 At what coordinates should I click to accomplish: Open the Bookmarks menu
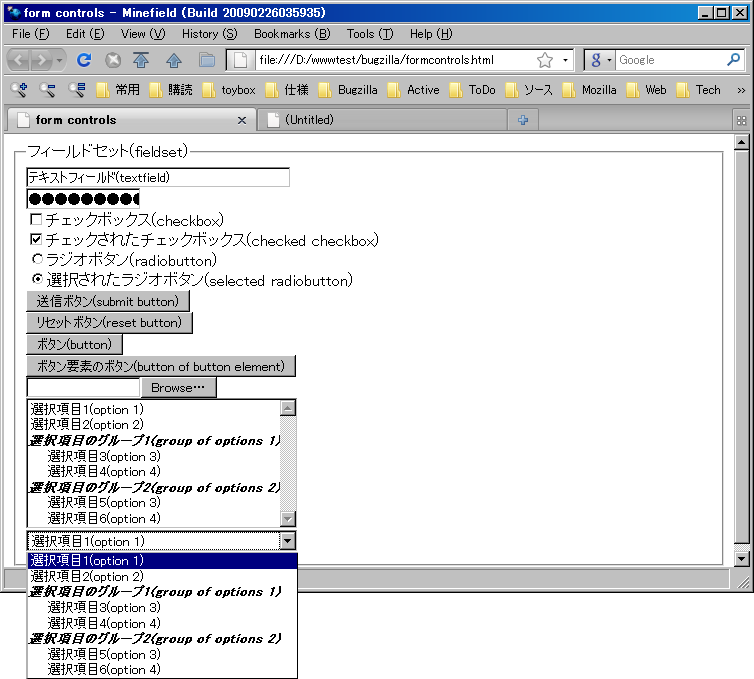[x=292, y=34]
